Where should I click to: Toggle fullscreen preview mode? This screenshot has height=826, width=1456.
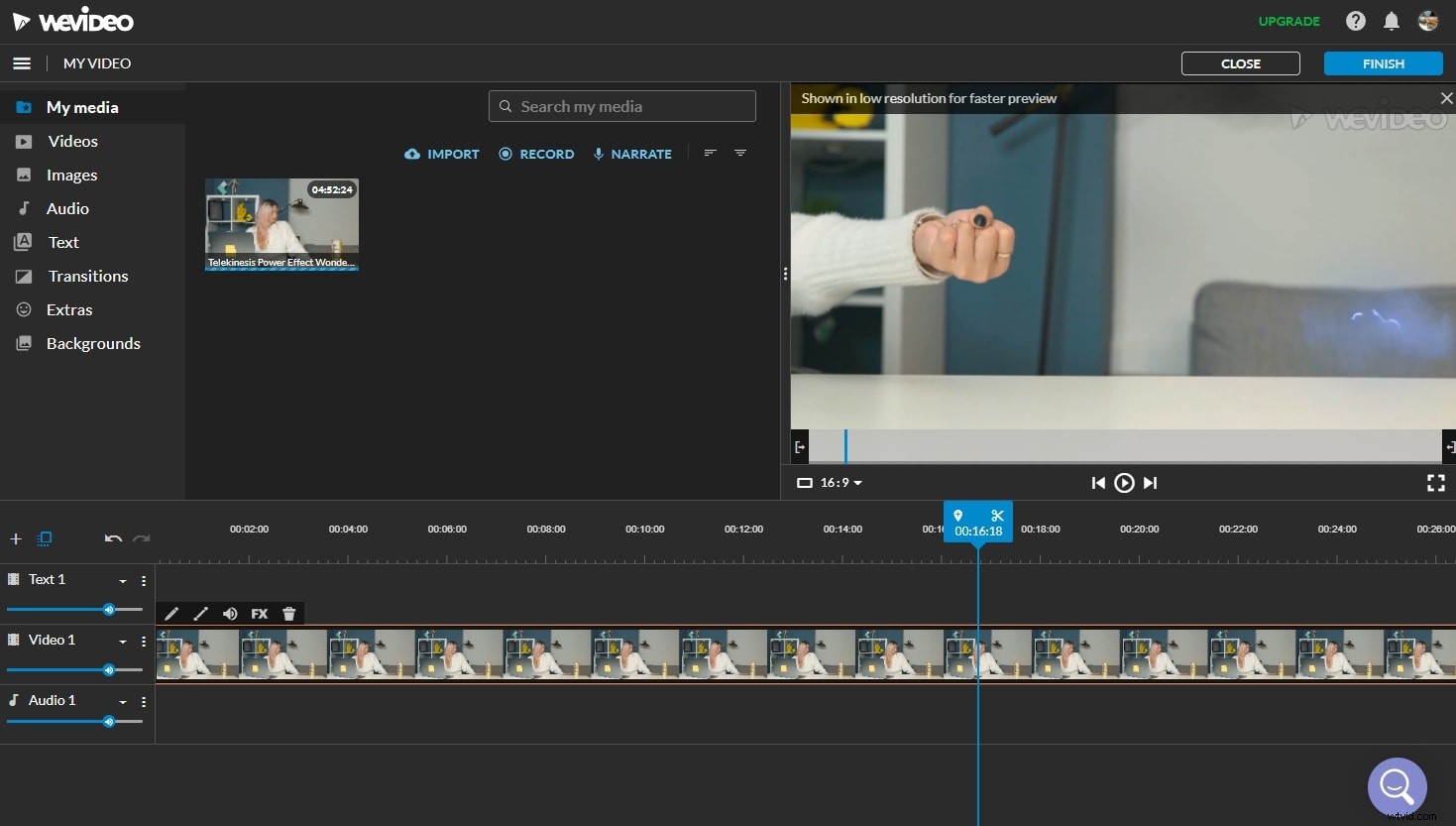(1435, 483)
